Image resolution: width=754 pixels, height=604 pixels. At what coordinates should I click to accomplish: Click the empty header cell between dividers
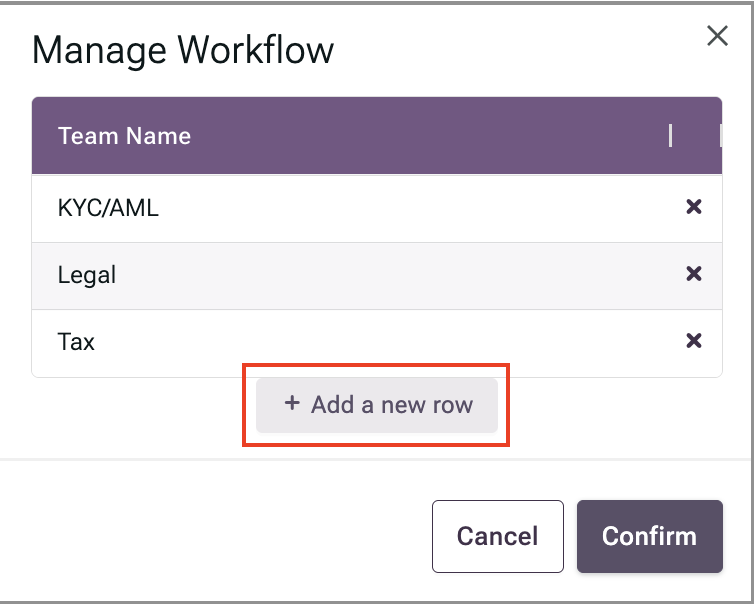pyautogui.click(x=695, y=136)
